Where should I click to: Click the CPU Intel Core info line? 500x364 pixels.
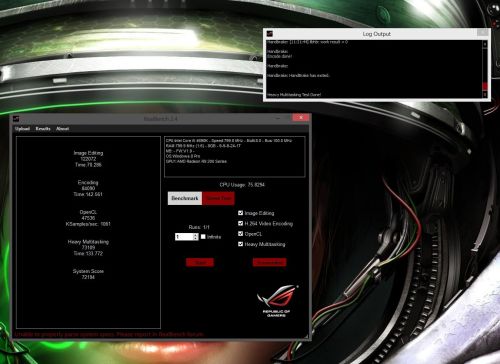pos(229,141)
